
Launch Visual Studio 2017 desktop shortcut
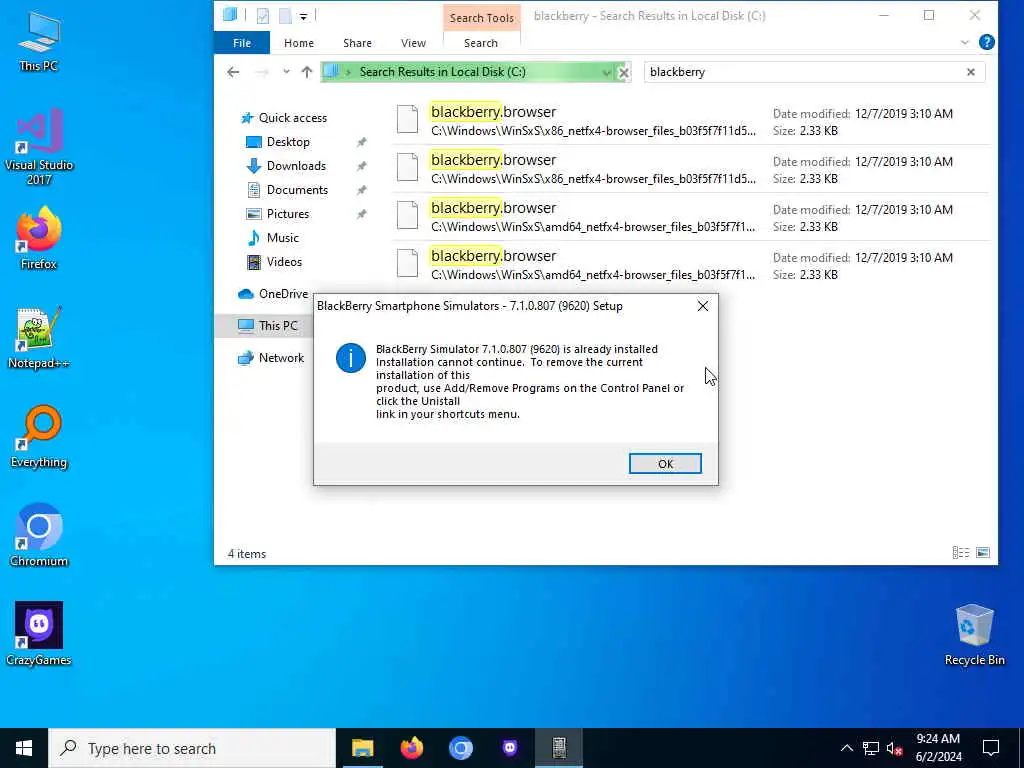click(x=39, y=146)
